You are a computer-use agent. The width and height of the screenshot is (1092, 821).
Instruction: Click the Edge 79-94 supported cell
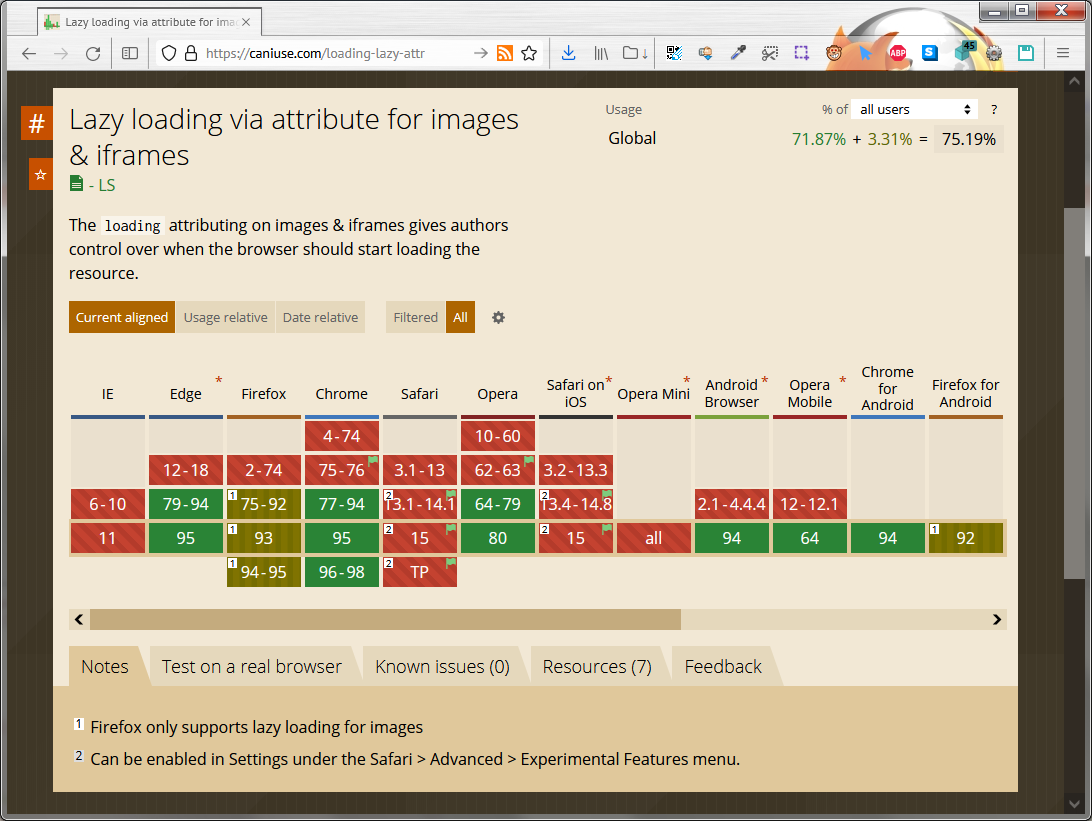(x=186, y=504)
